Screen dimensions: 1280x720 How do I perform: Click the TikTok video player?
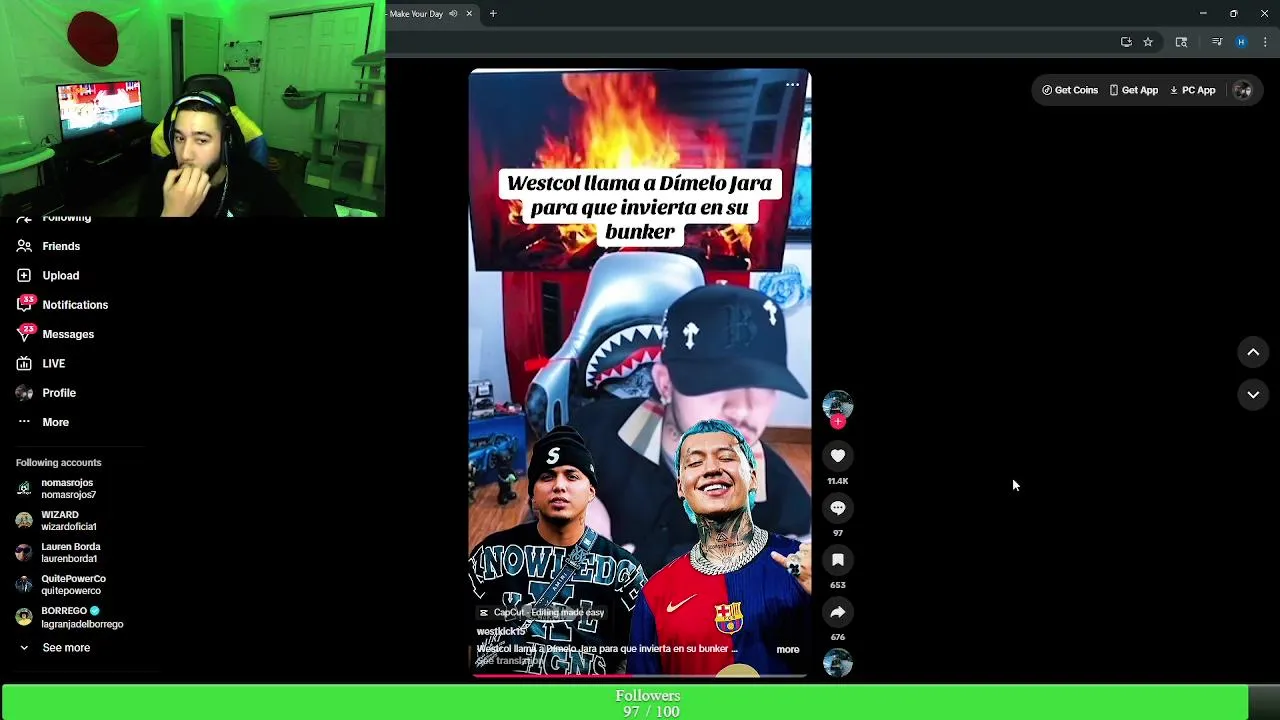(640, 374)
